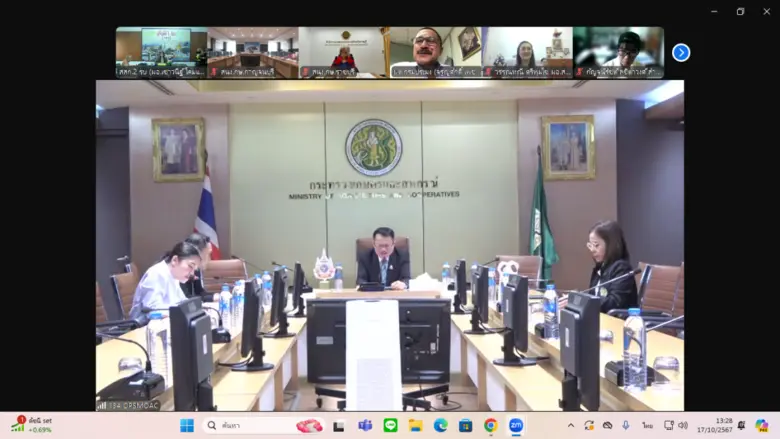Toggle the microphone icon in system tray
This screenshot has height=439, width=780.
[628, 426]
